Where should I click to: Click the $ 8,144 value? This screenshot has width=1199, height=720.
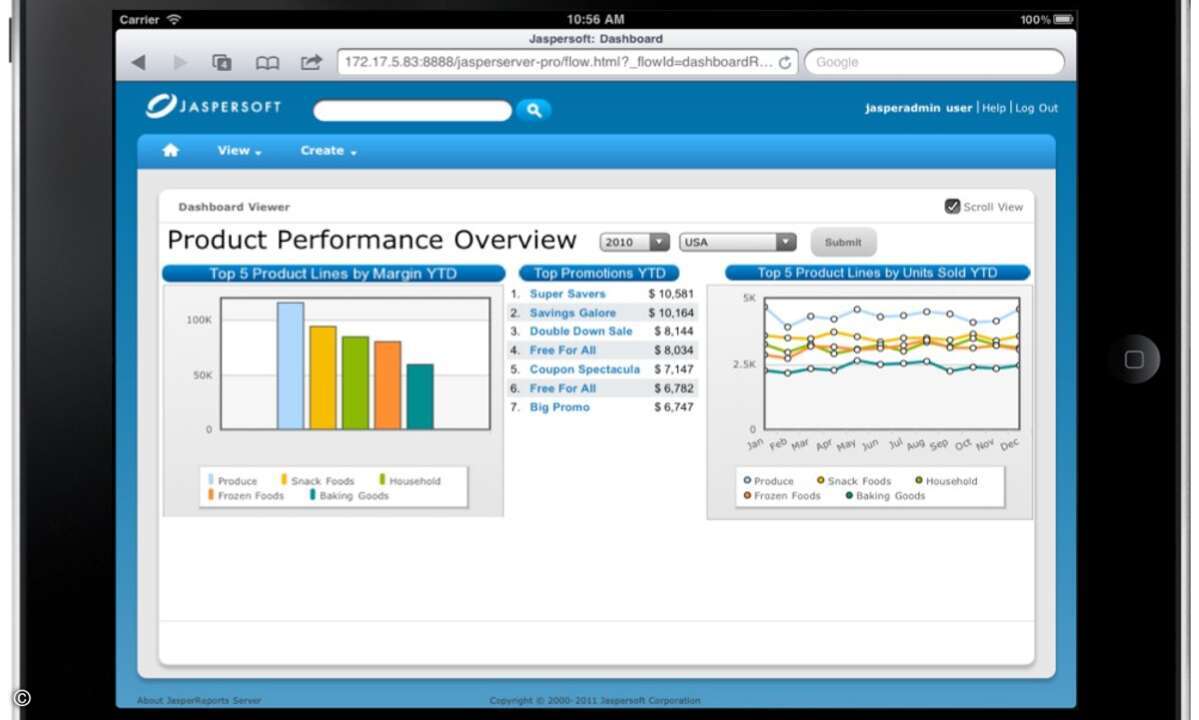point(674,331)
